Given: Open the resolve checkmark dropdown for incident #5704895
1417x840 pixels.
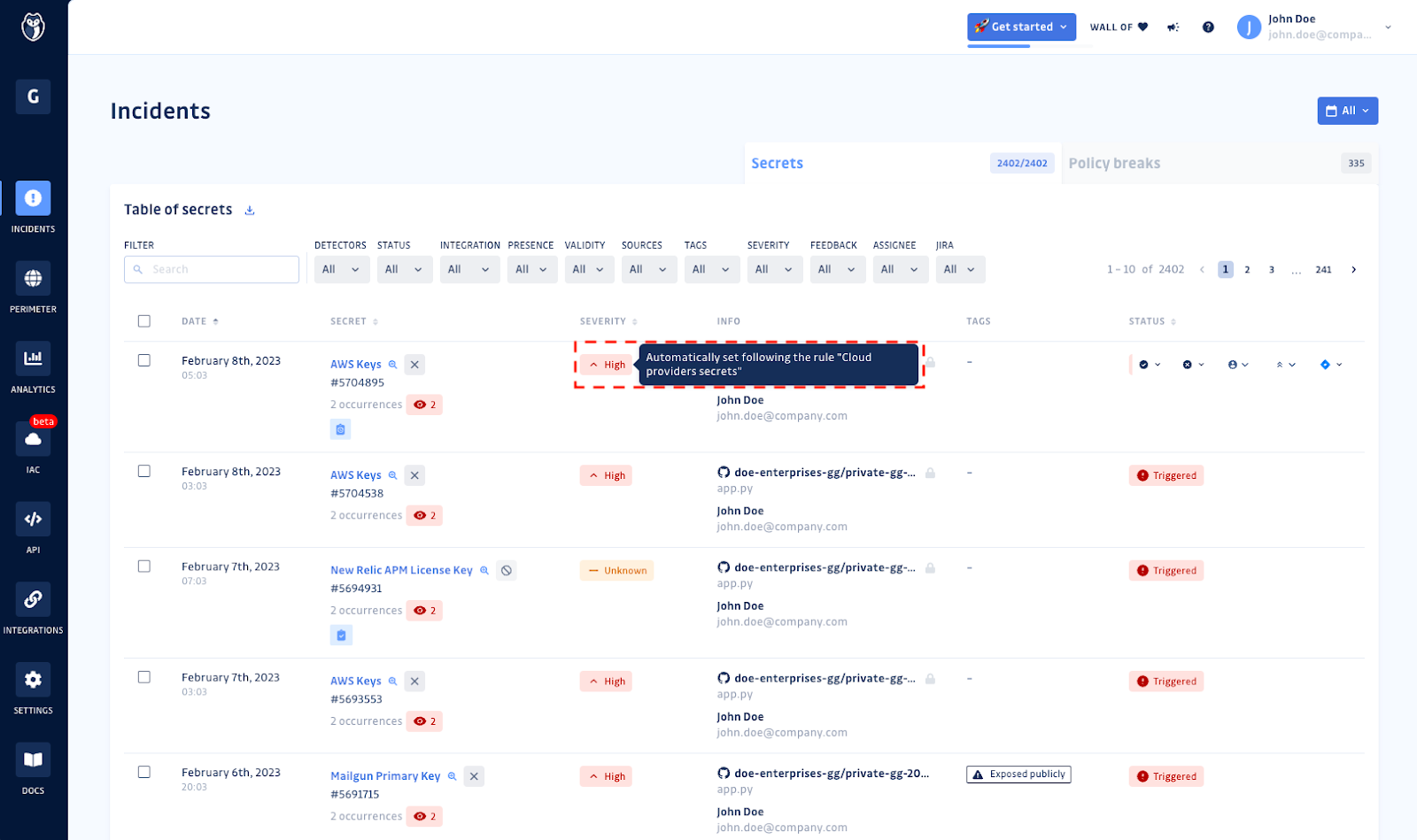Looking at the screenshot, I should point(1150,365).
